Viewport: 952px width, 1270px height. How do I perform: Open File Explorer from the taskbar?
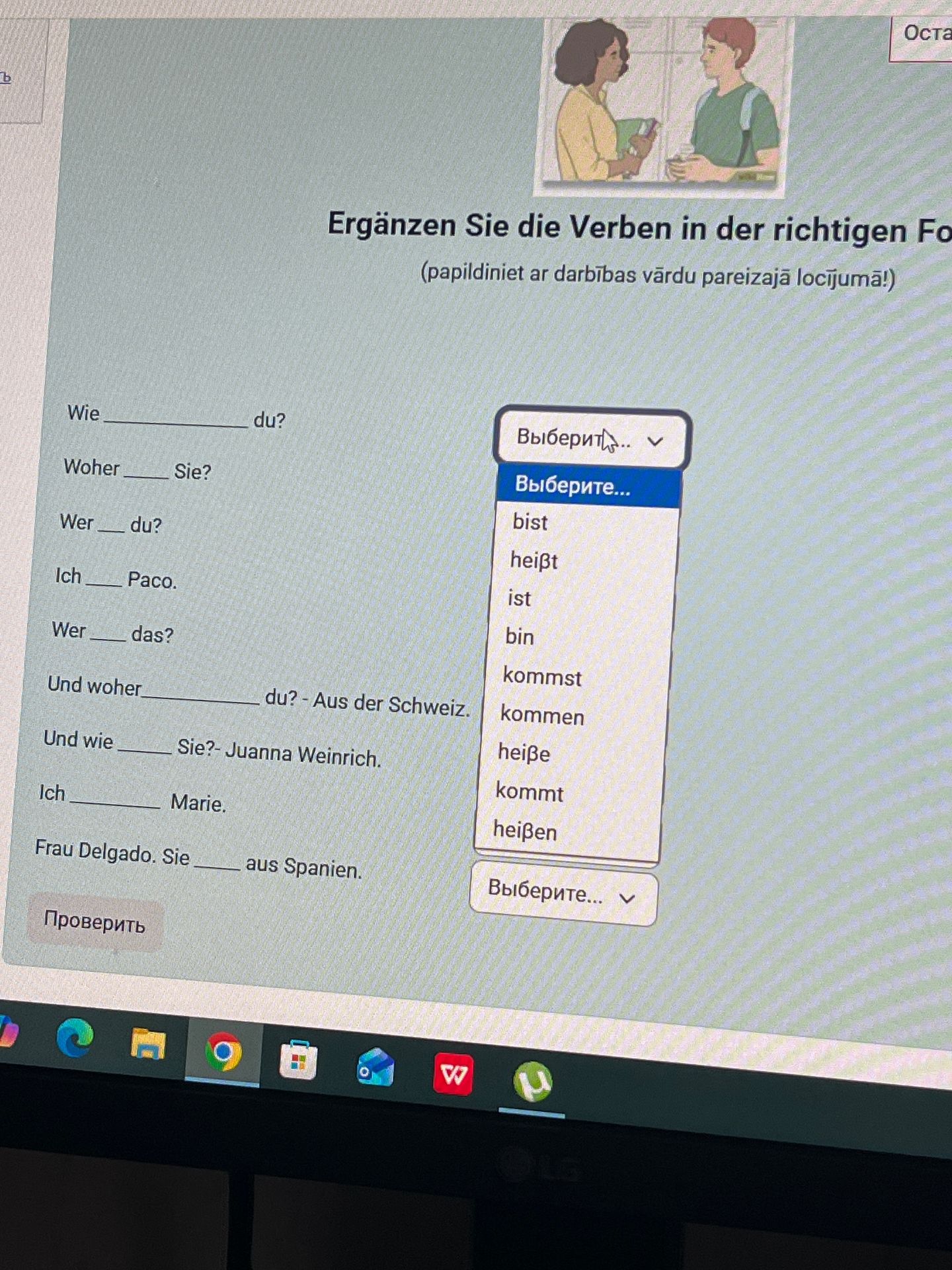click(x=148, y=1044)
